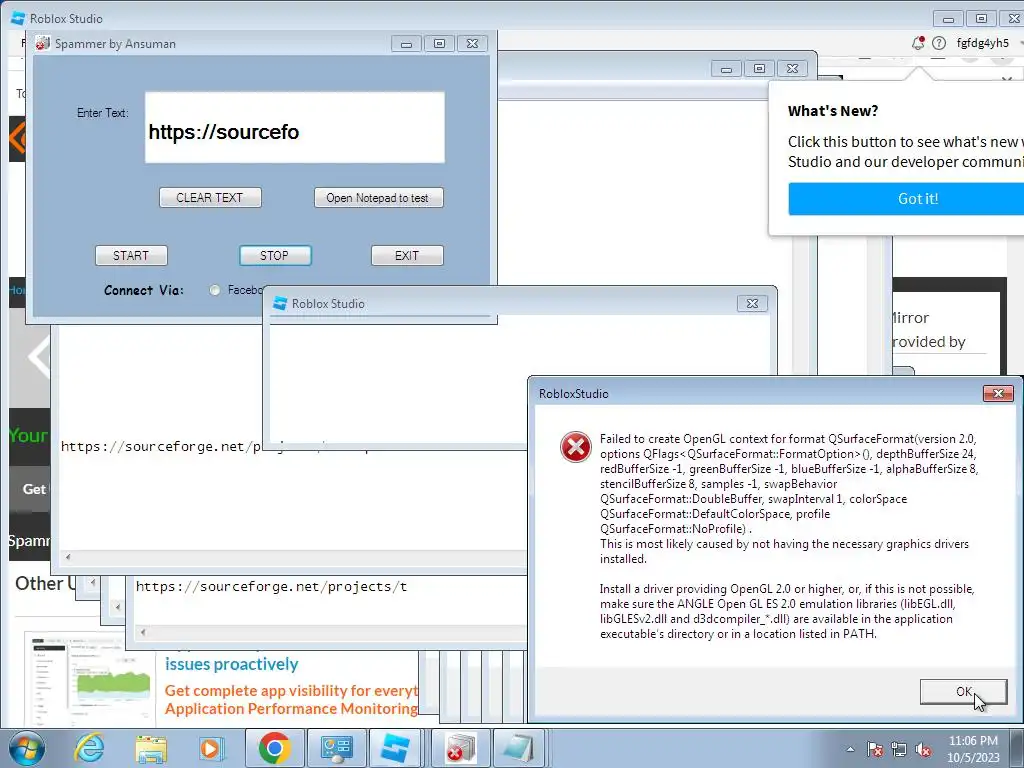Minimize the Notepad window behind Spammer
1024x768 pixels.
click(x=726, y=69)
